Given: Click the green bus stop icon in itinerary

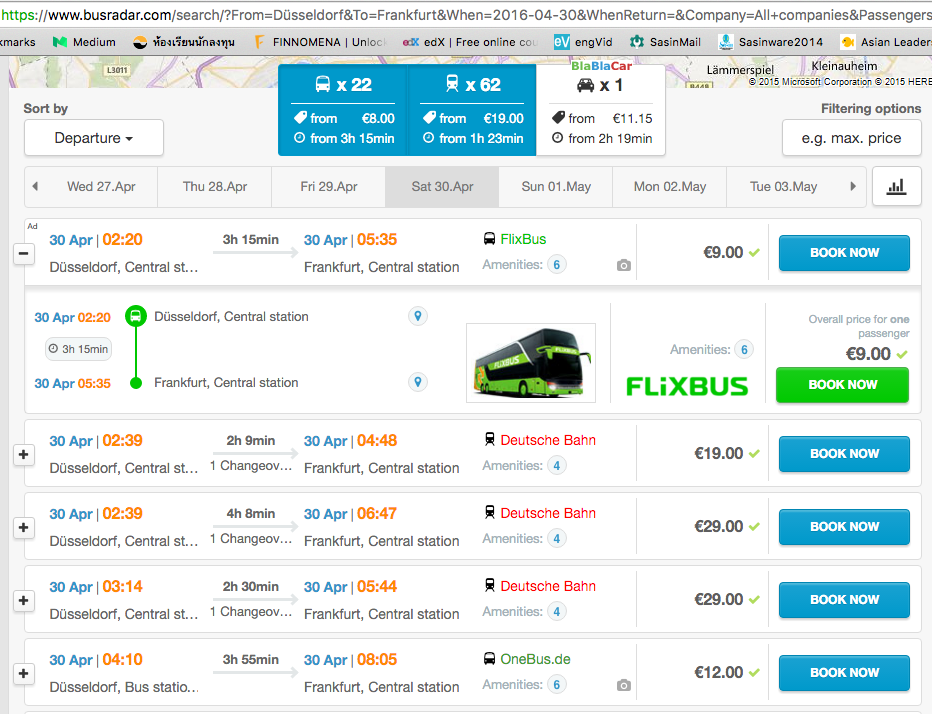Looking at the screenshot, I should [x=136, y=316].
